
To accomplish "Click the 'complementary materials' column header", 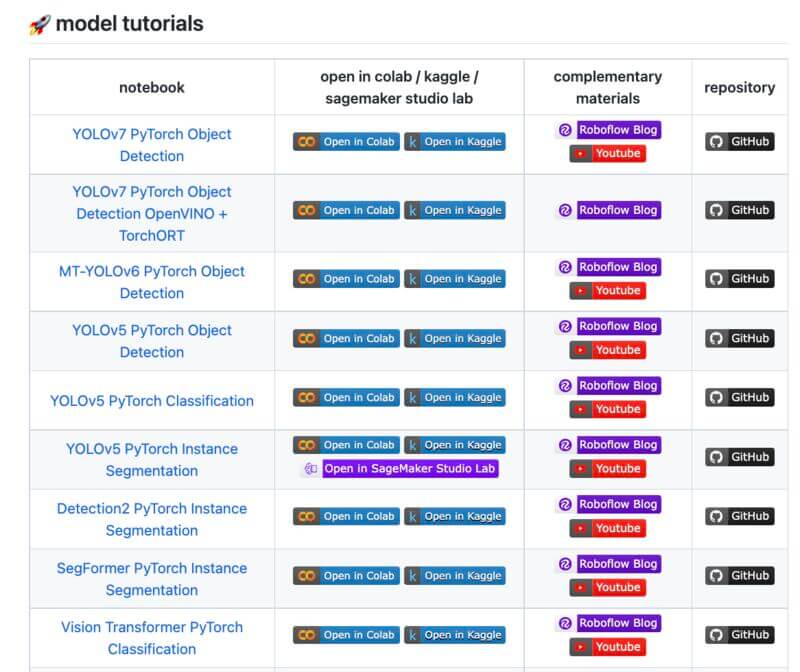I will coord(608,87).
